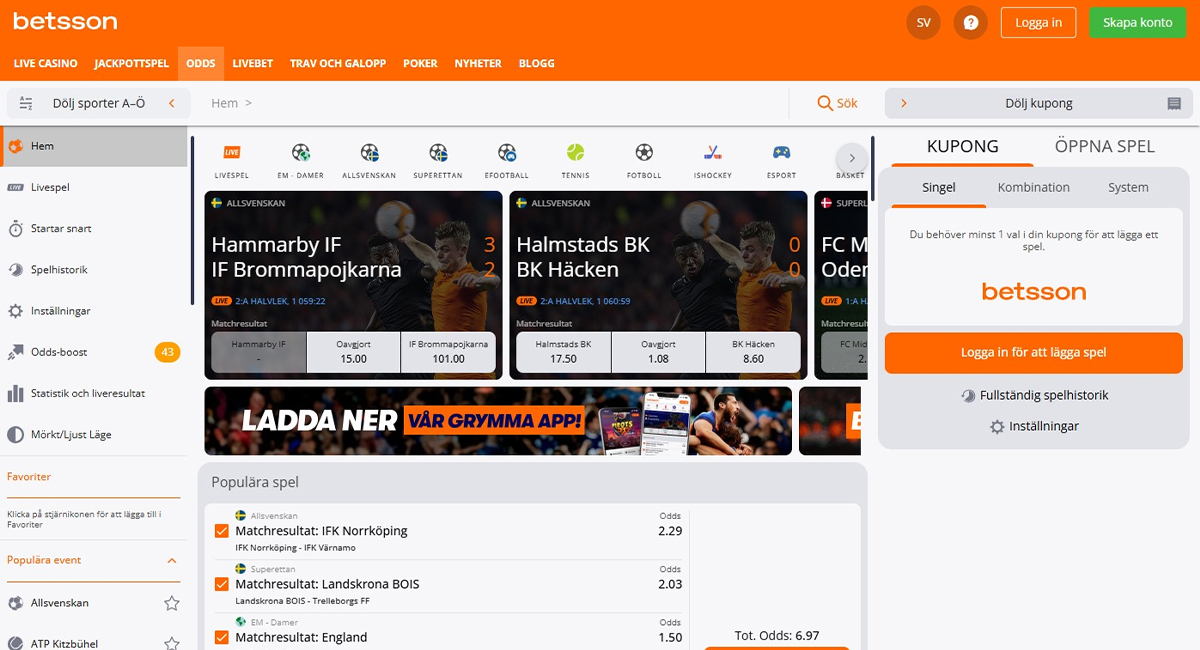The image size is (1200, 650).
Task: Click the betsson logo in header
Action: [65, 21]
